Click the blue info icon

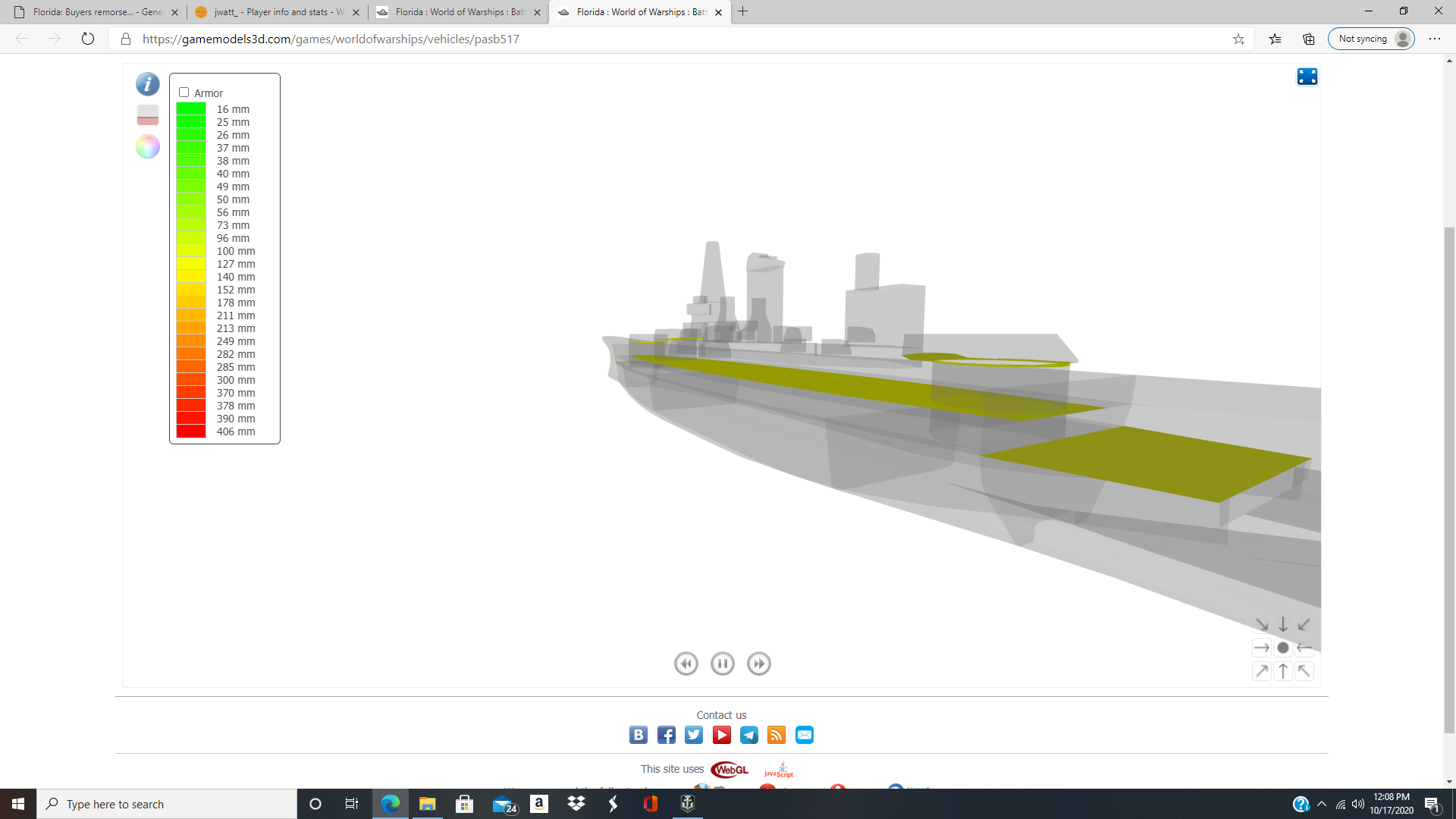click(x=148, y=83)
